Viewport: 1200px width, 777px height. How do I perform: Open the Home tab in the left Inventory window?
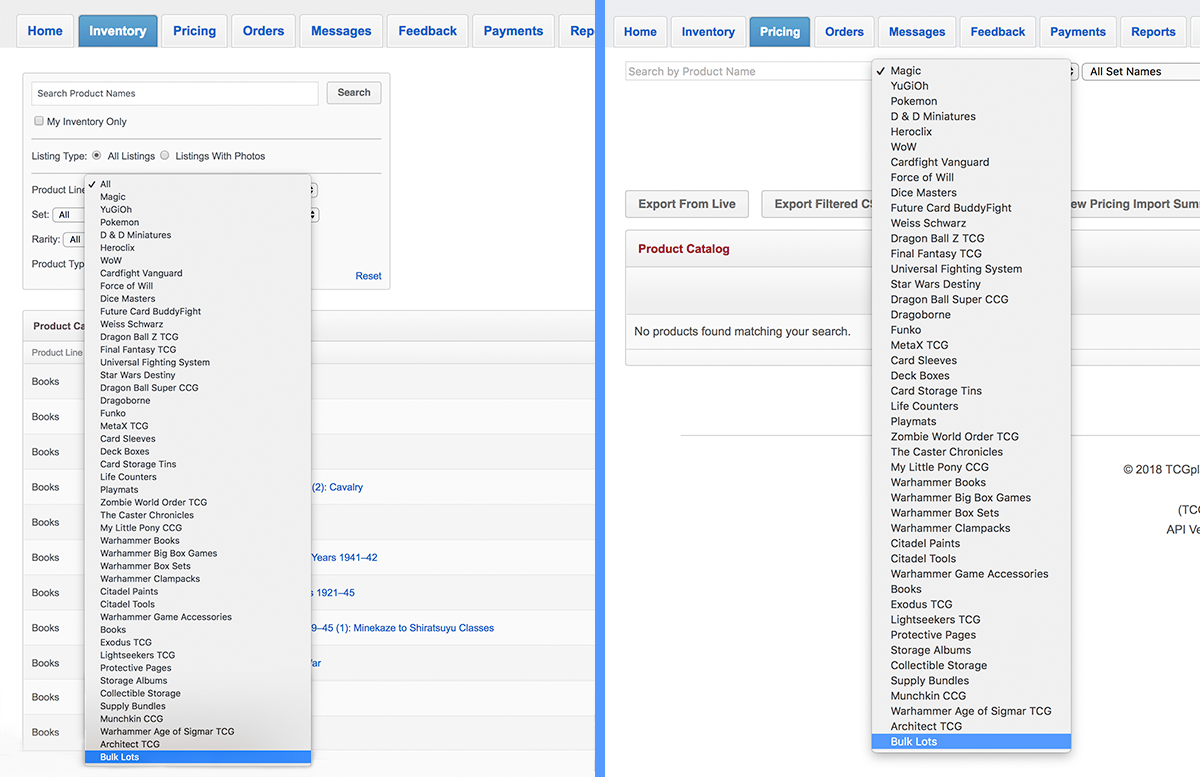click(x=45, y=31)
